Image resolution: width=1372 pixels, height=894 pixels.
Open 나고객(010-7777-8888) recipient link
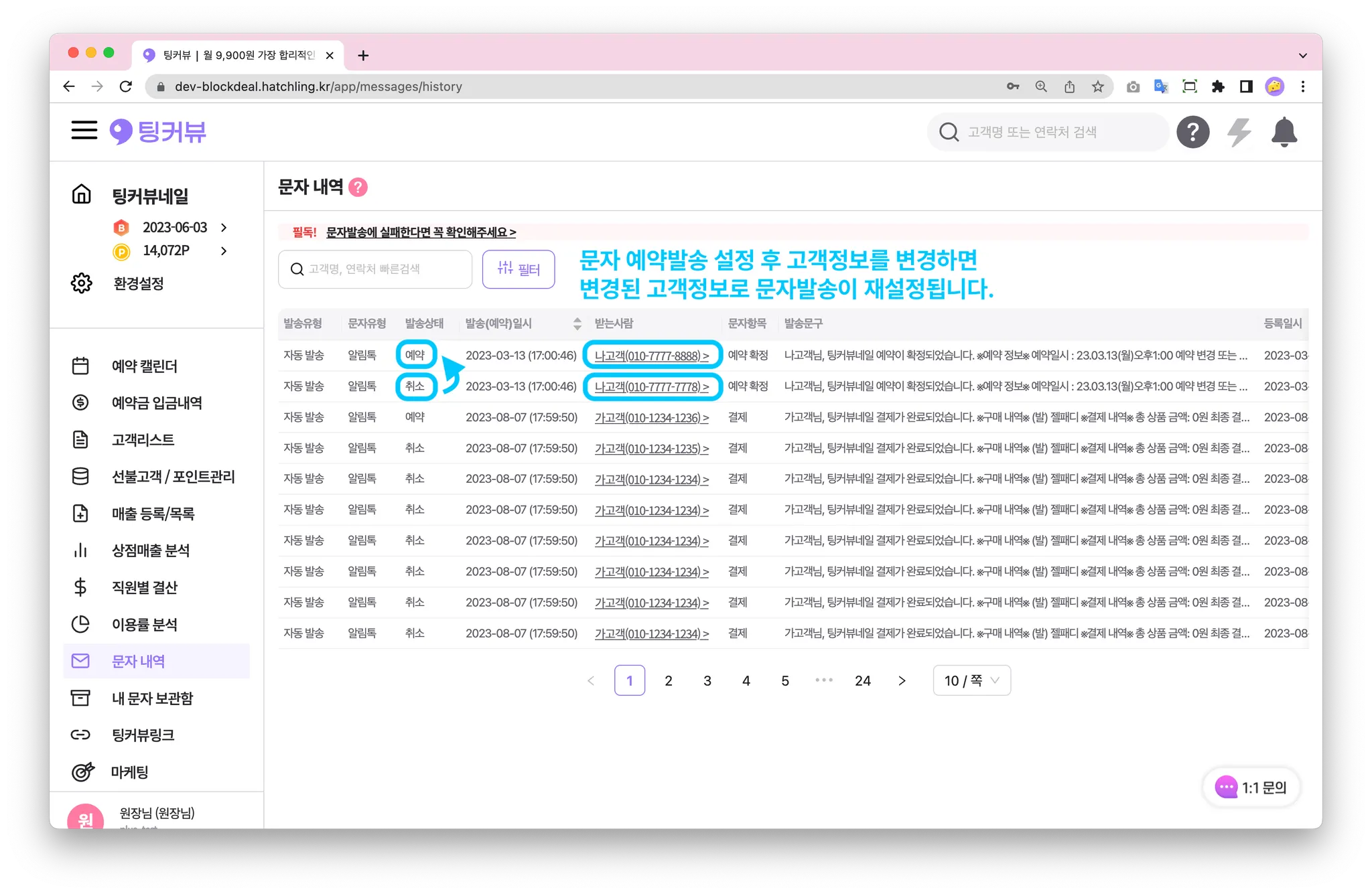tap(651, 356)
